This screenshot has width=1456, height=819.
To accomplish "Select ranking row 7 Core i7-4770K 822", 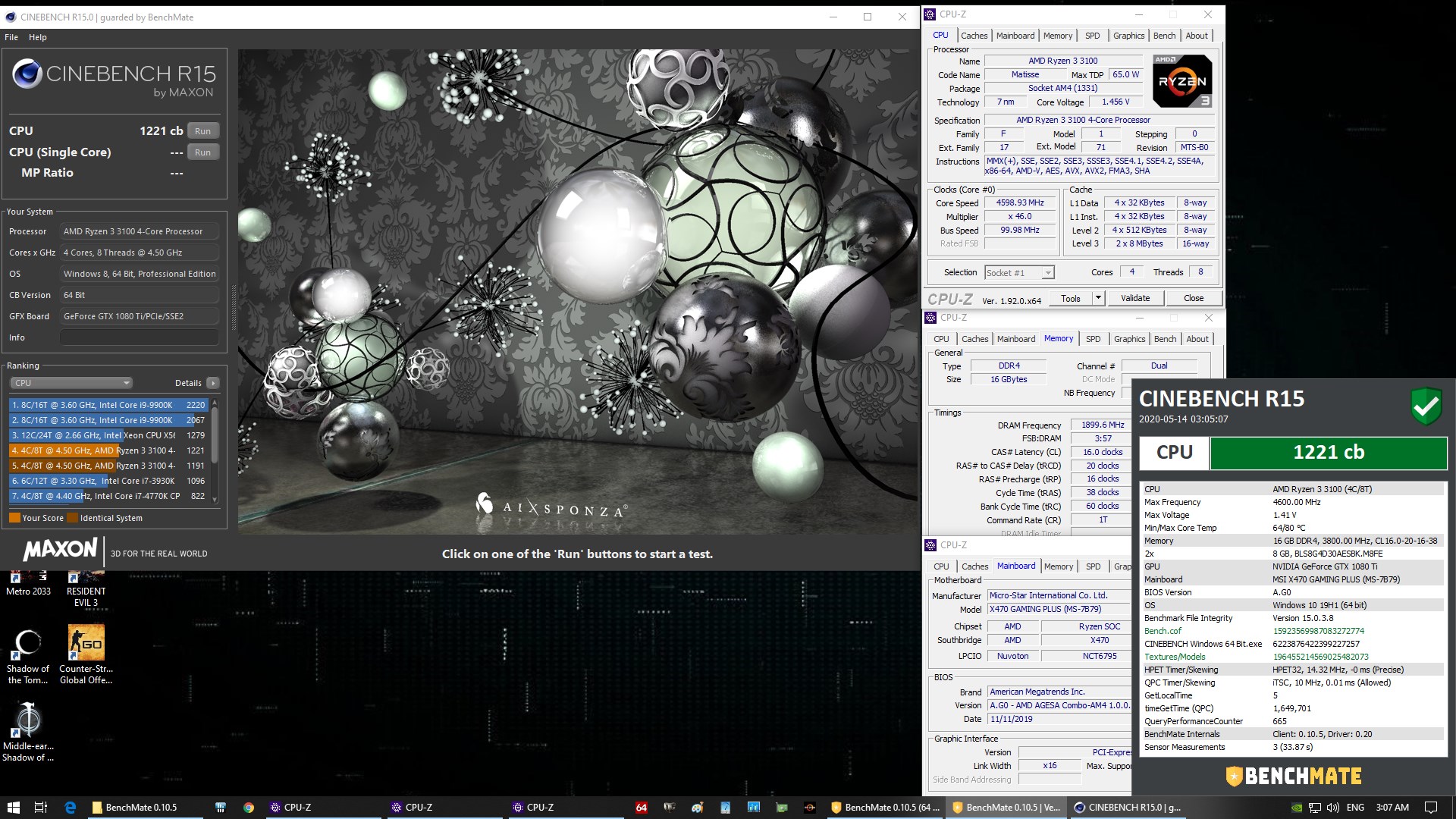I will click(108, 496).
